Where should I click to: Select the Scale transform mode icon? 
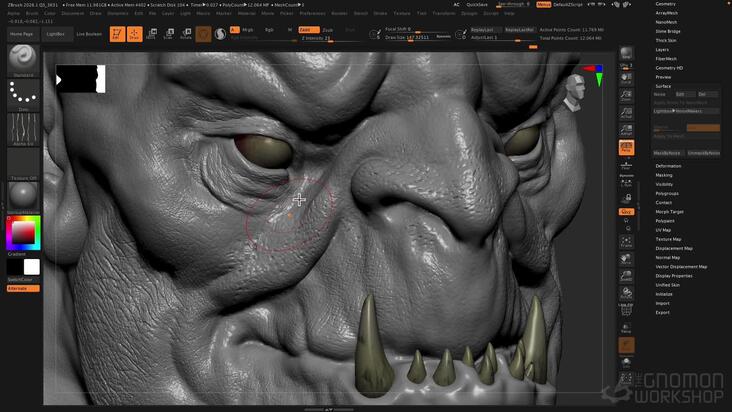(x=169, y=34)
